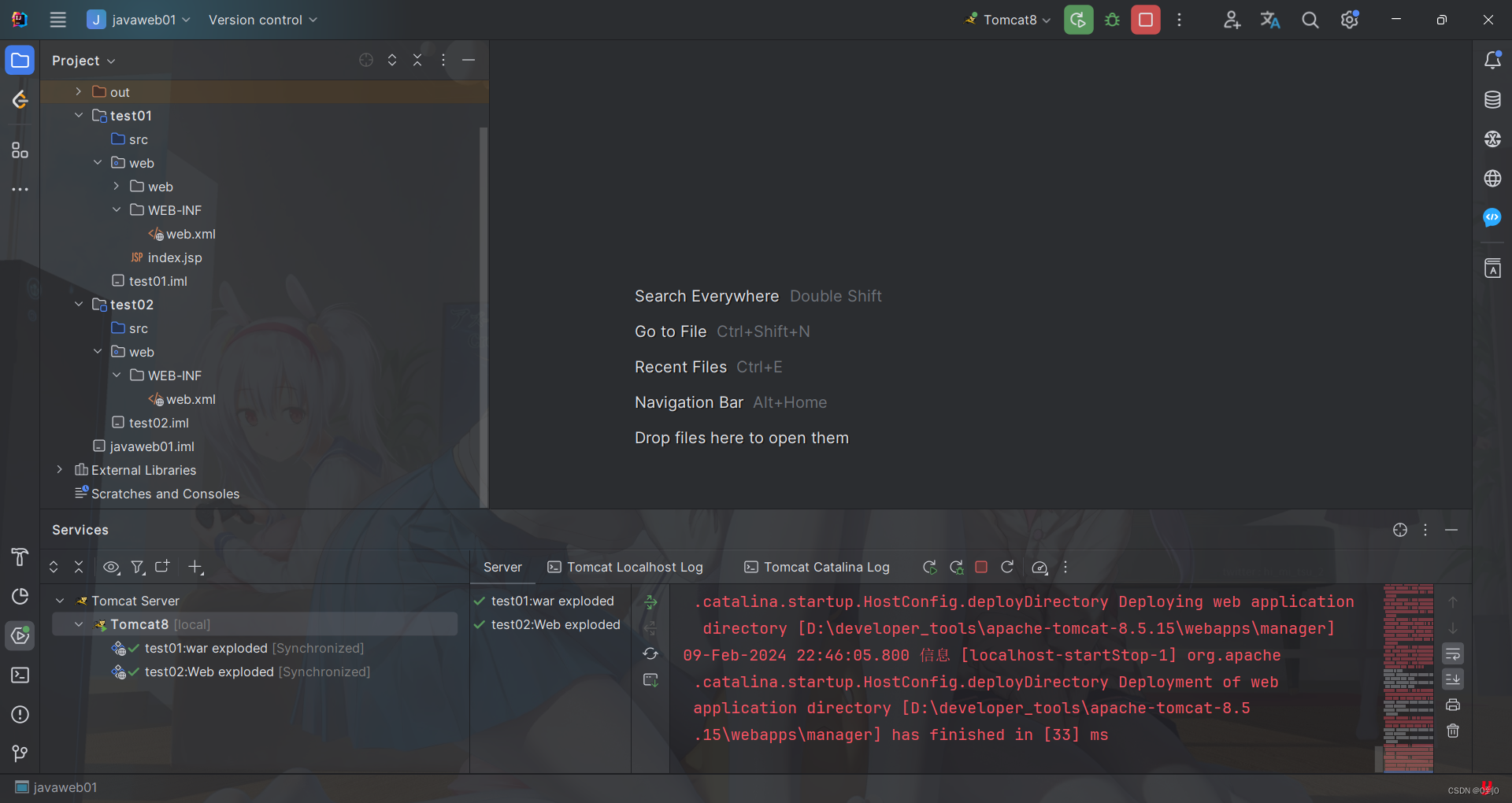Collapse all in Project panel
The width and height of the screenshot is (1512, 803).
click(x=417, y=60)
